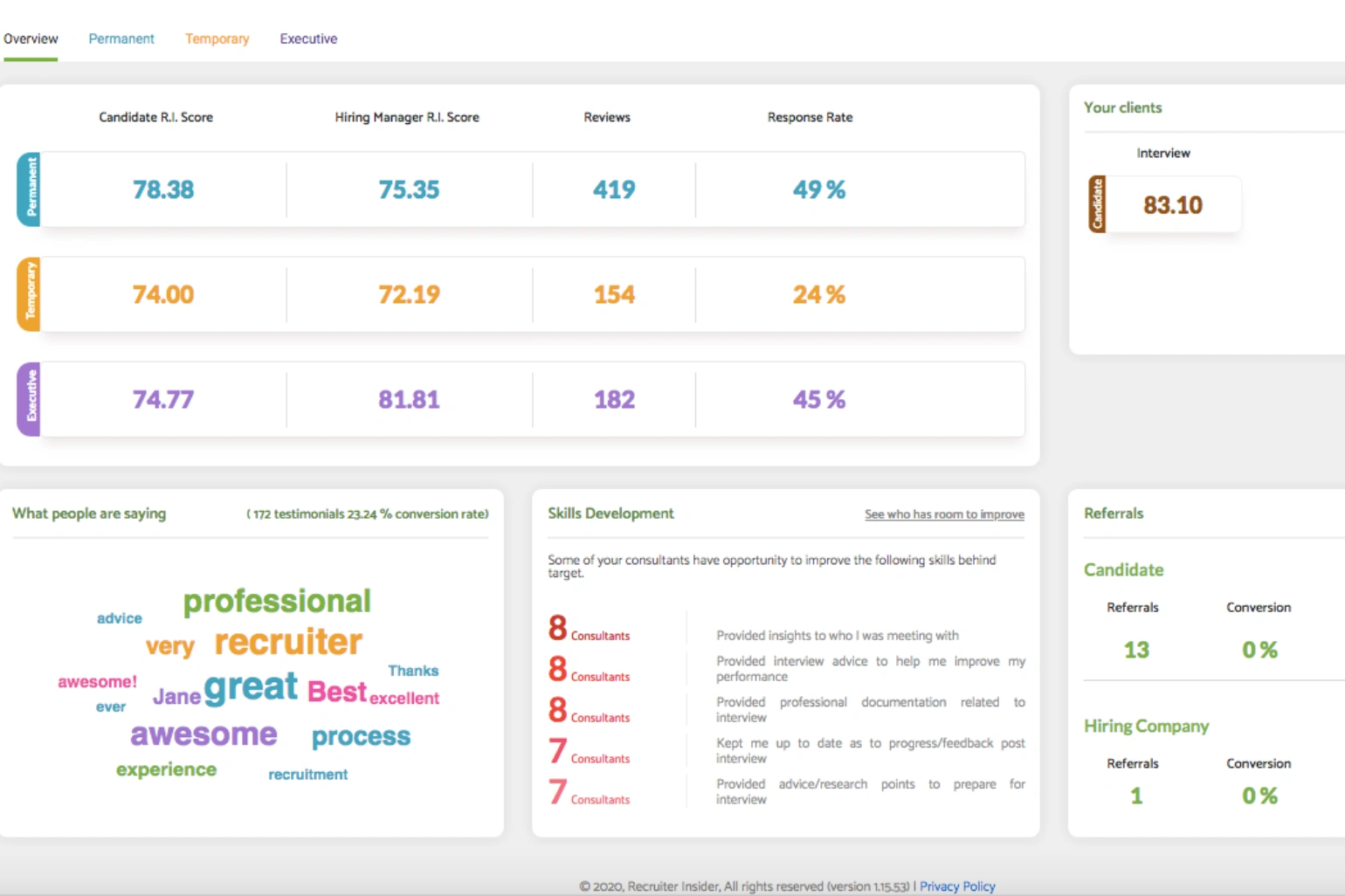Click the Executive hiring manager score 81.81
The width and height of the screenshot is (1345, 896).
[409, 399]
